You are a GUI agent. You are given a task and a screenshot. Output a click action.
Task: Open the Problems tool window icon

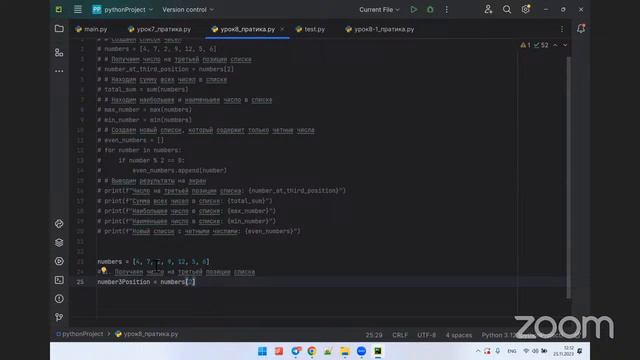(59, 299)
